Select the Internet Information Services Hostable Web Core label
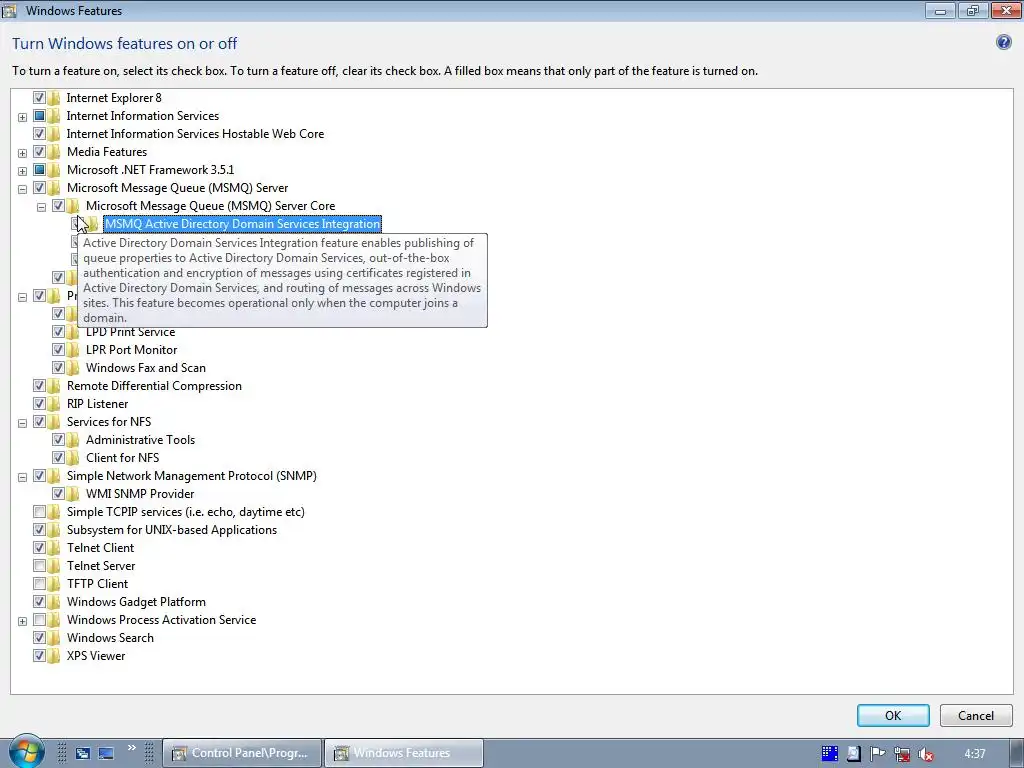This screenshot has width=1024, height=768. pos(195,133)
